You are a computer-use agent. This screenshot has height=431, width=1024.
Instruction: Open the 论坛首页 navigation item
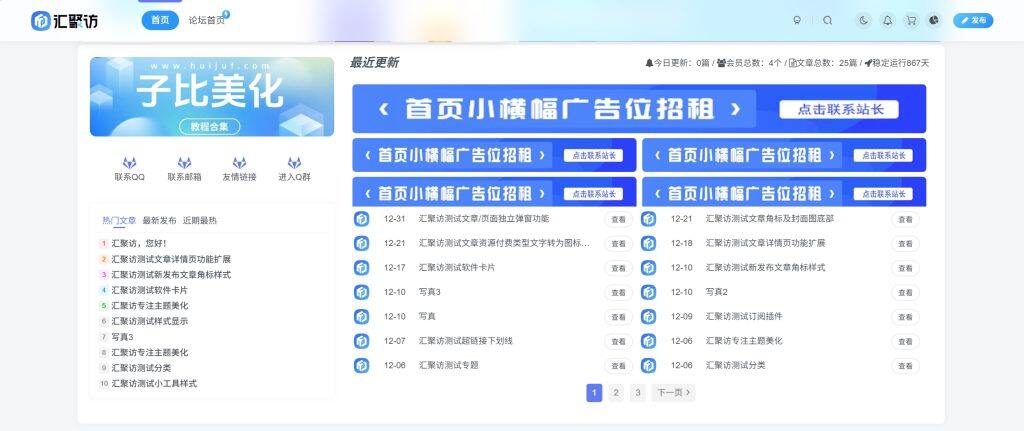pyautogui.click(x=206, y=20)
